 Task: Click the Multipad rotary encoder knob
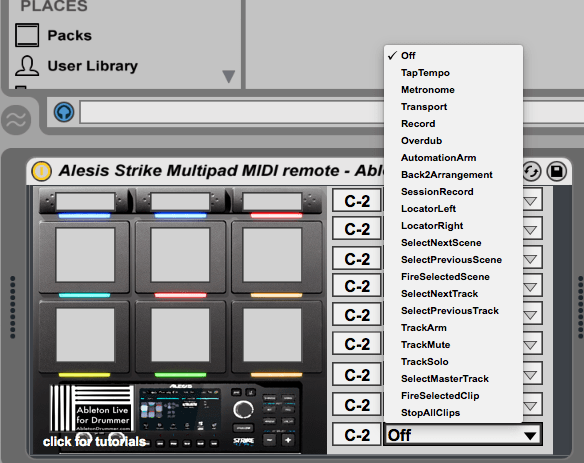click(x=243, y=409)
